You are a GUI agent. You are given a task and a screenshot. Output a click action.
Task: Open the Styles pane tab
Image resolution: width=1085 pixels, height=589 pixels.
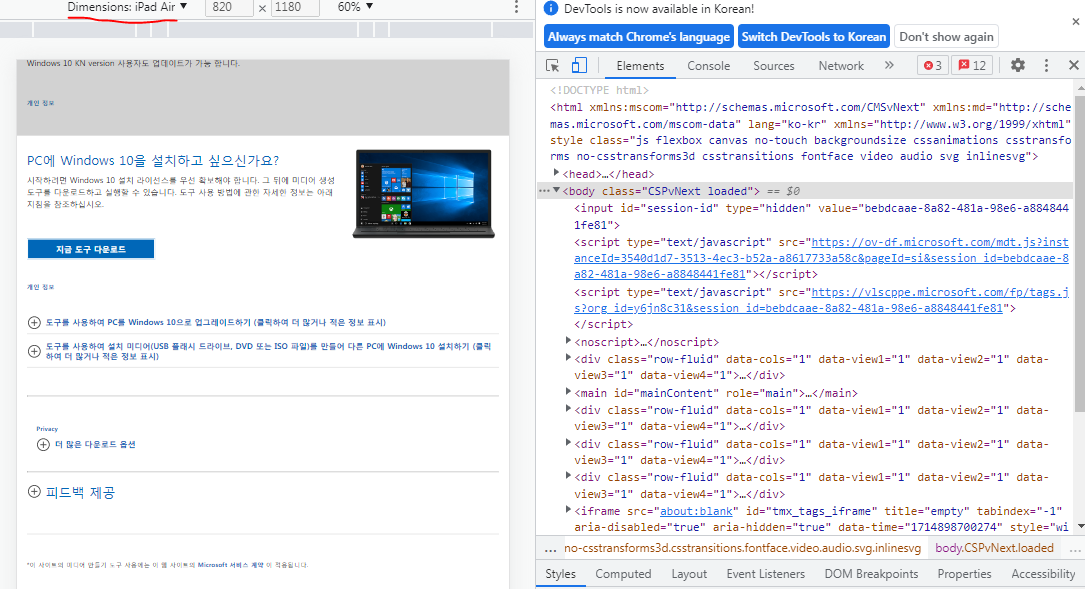560,574
